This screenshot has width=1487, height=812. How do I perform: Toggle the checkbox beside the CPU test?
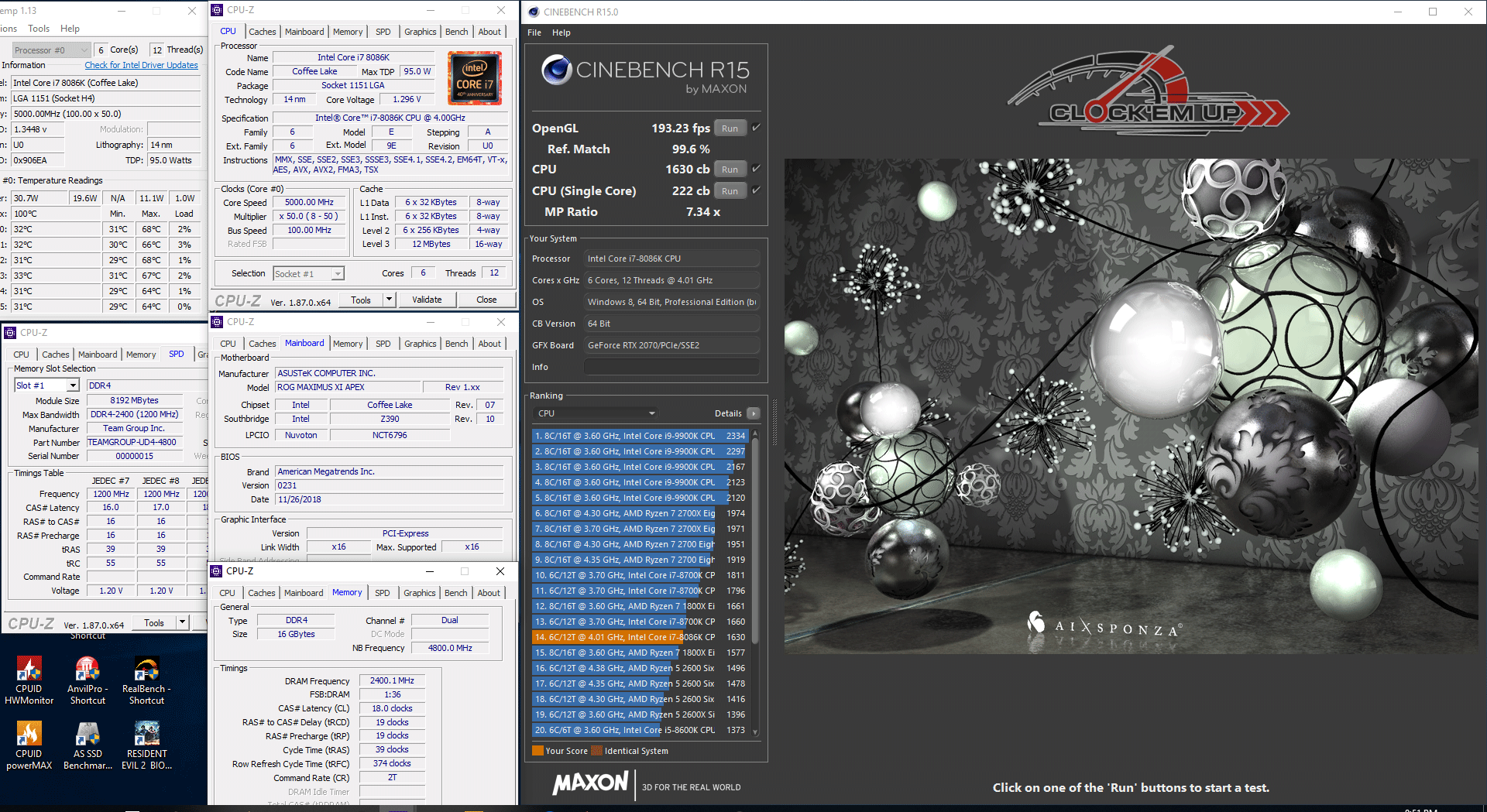point(756,169)
